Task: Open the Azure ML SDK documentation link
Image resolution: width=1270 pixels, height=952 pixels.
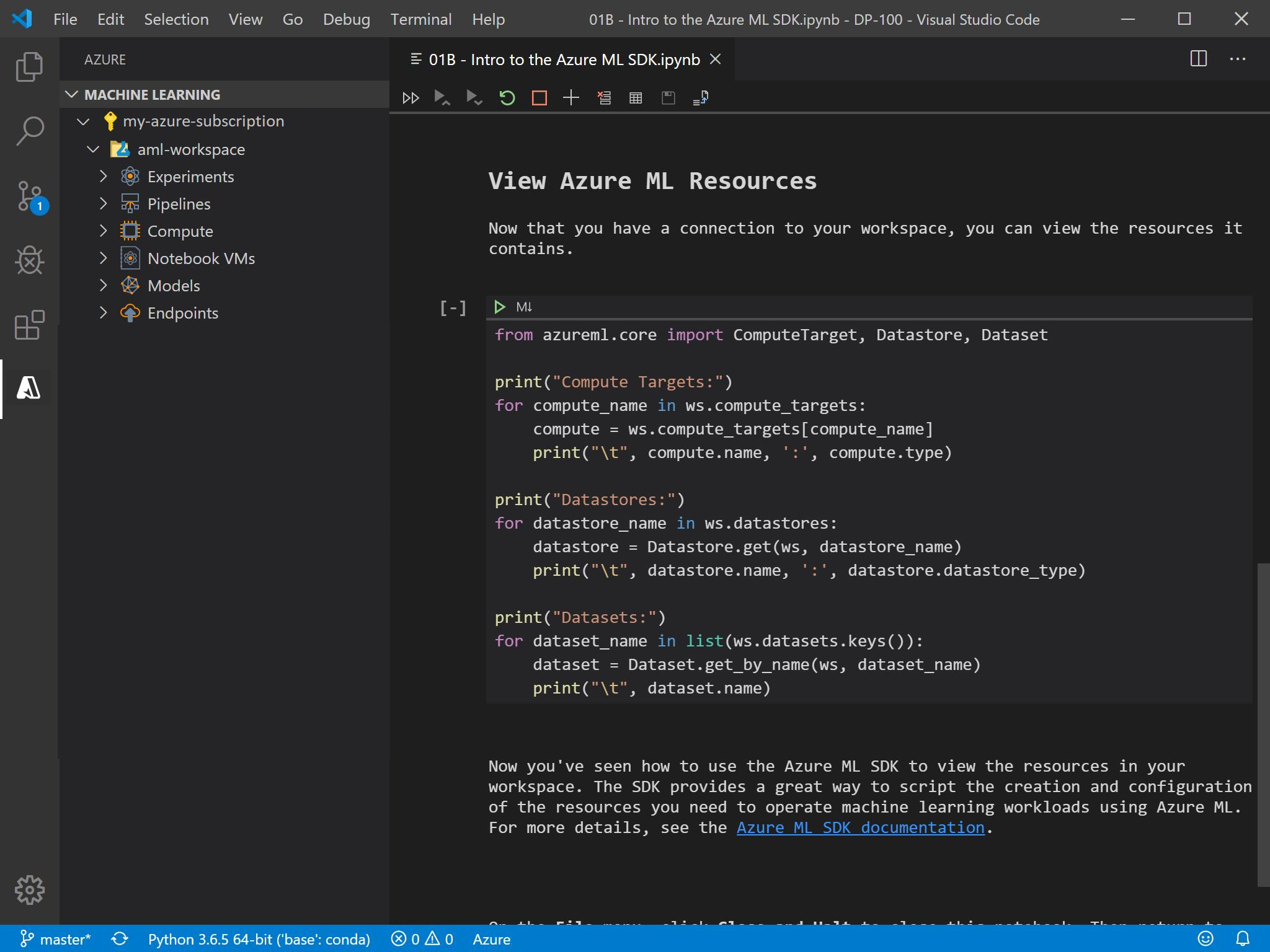Action: (x=860, y=827)
